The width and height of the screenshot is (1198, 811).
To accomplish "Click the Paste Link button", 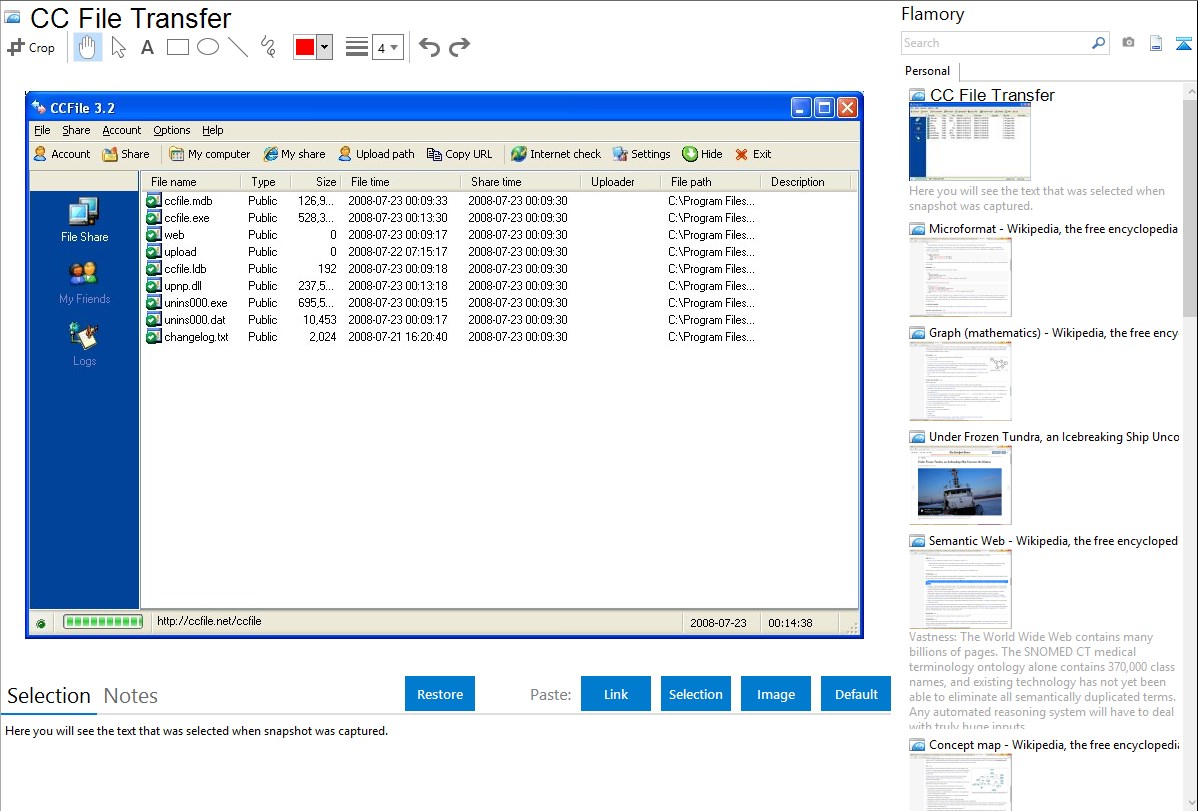I will click(x=616, y=694).
